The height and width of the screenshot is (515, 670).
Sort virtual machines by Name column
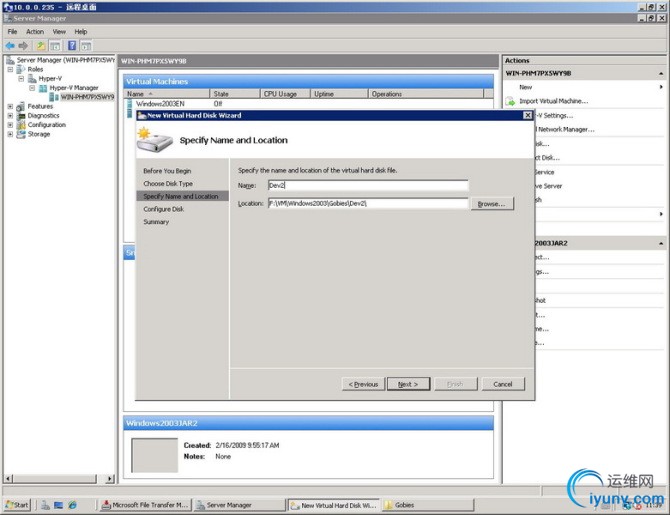(167, 94)
